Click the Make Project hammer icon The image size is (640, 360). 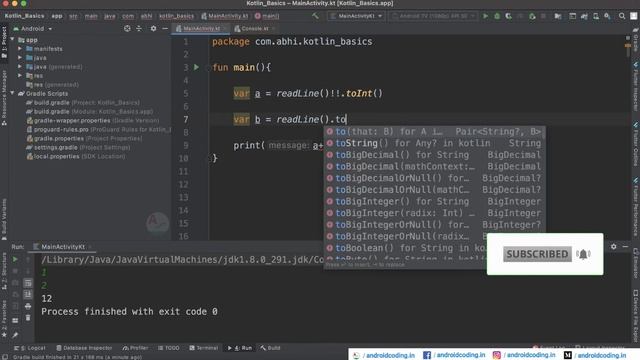point(316,16)
